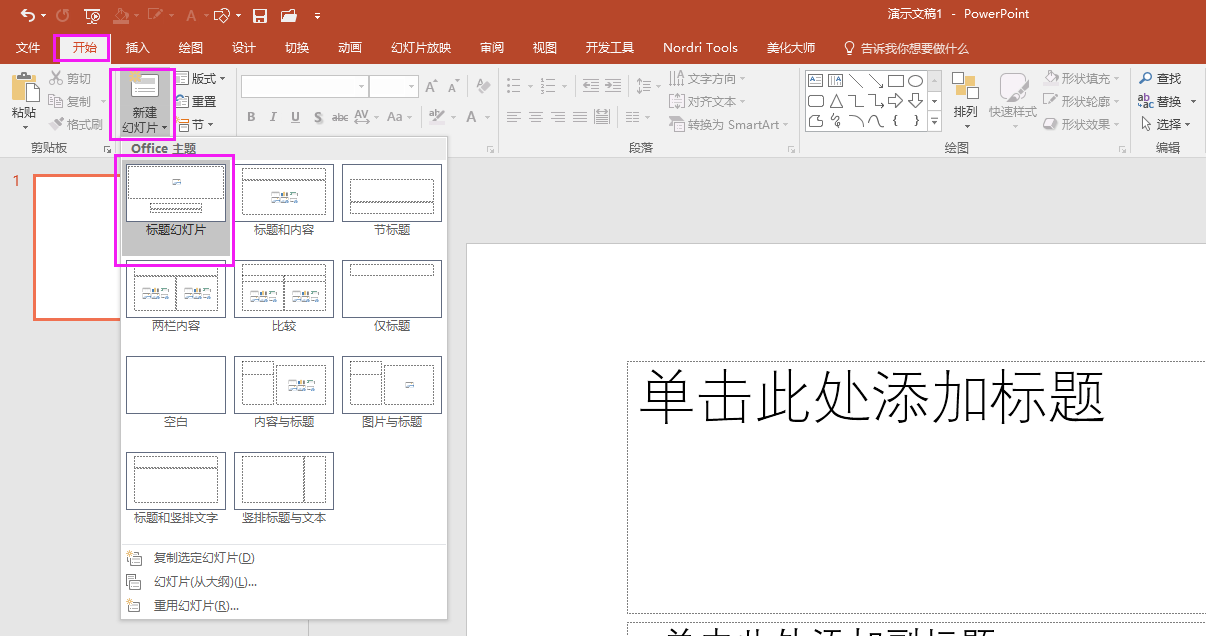This screenshot has width=1206, height=636.
Task: Pick the Picture with Caption (图片与标题) layout
Action: 392,393
